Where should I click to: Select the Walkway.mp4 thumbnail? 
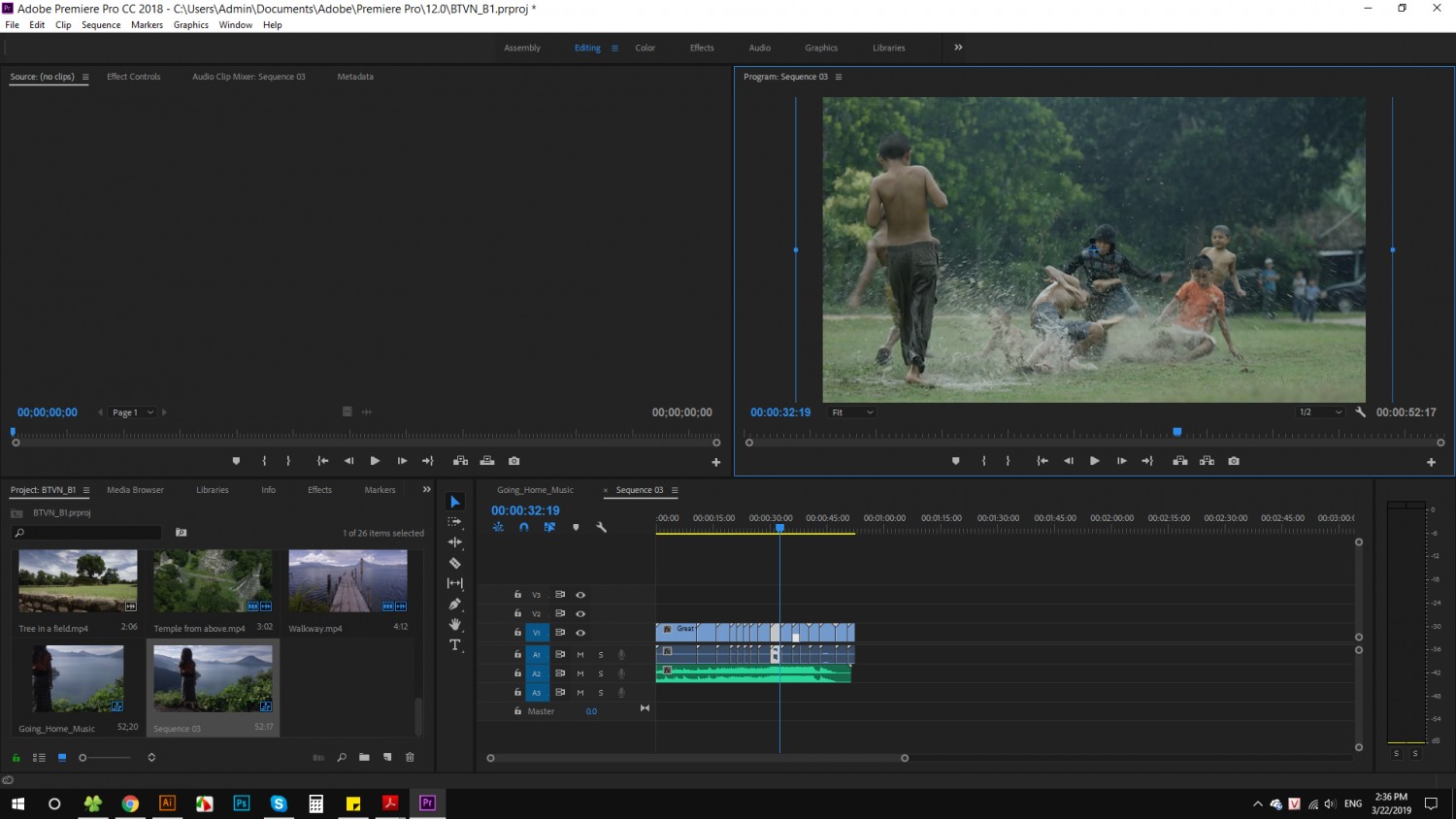347,581
